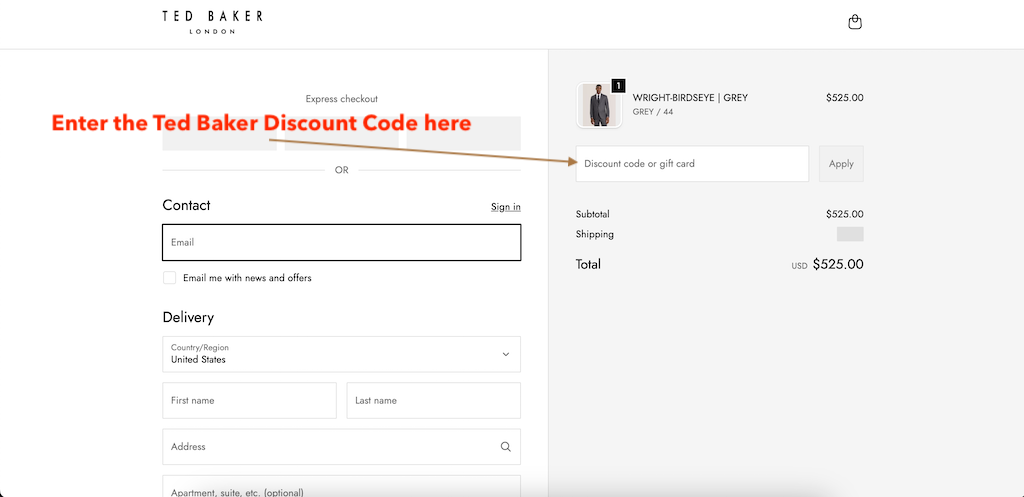1024x497 pixels.
Task: Expand the Country/Region chevron arrow
Action: click(505, 354)
